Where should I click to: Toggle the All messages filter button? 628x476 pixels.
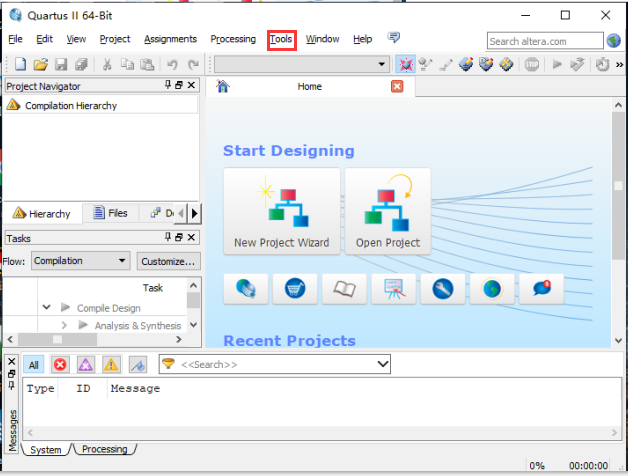[34, 365]
